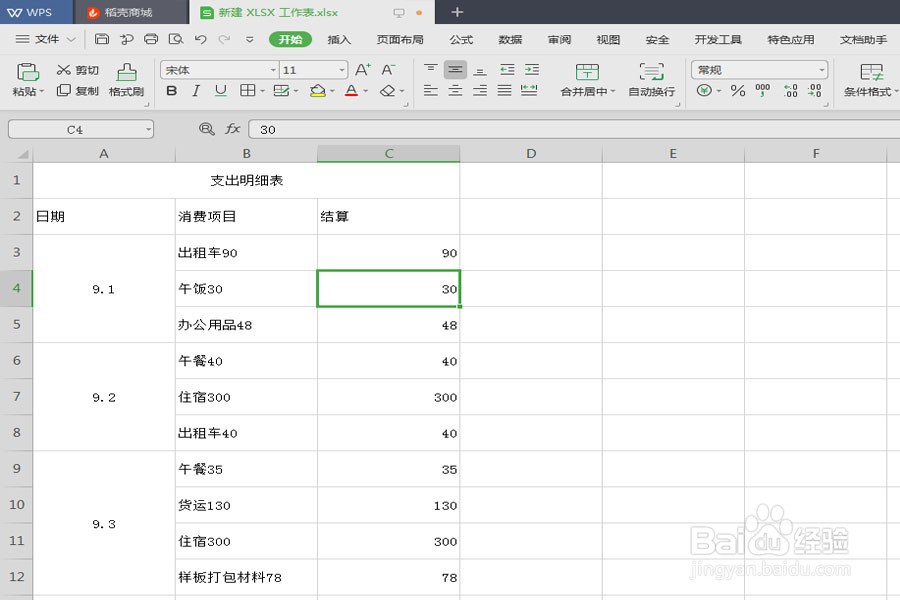Add a new document tab with plus
This screenshot has width=900, height=600.
coord(457,12)
